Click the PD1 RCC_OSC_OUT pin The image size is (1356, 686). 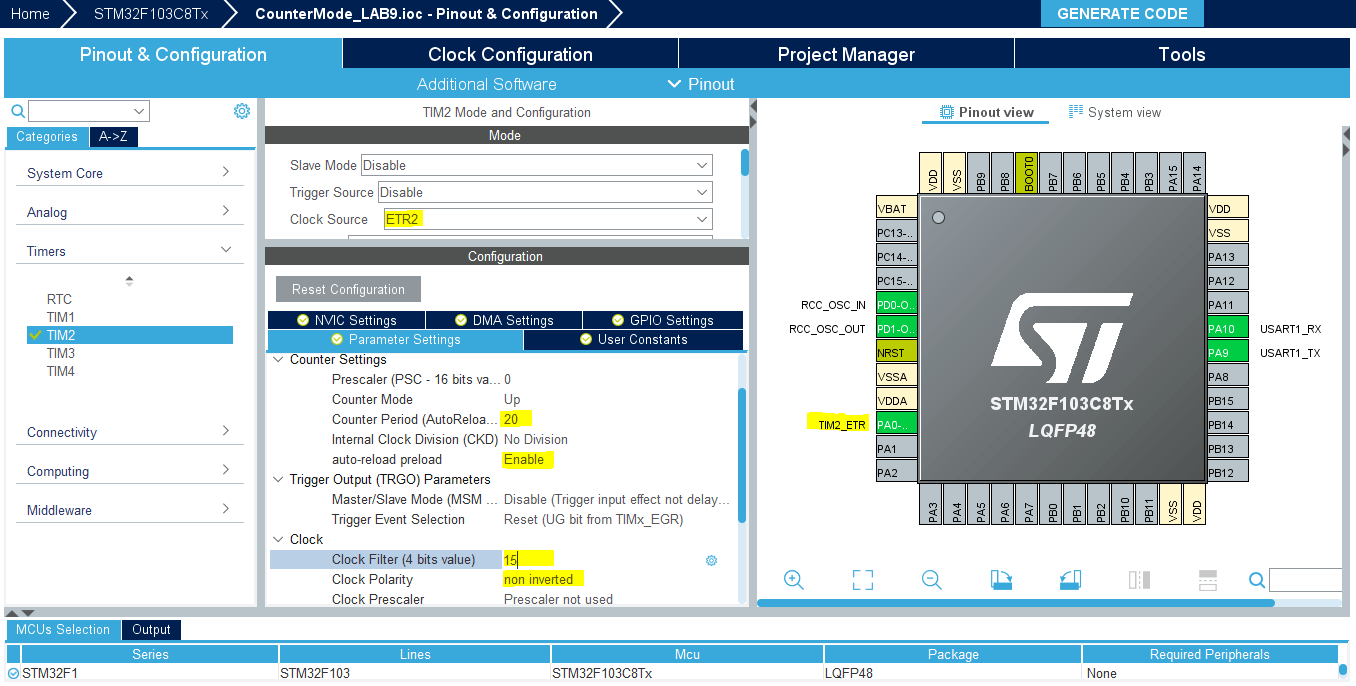(x=896, y=329)
